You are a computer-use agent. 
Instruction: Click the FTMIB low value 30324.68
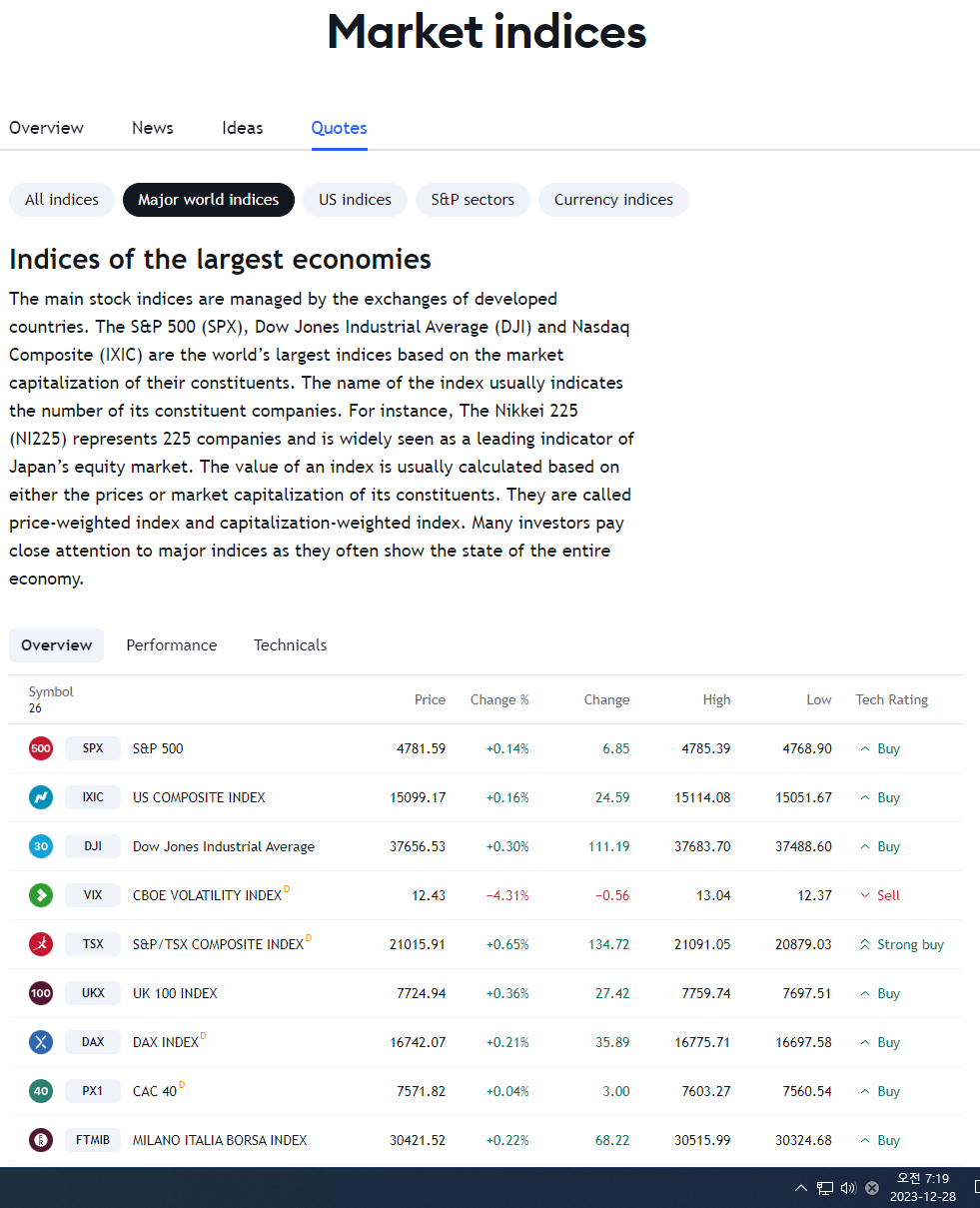[803, 1140]
